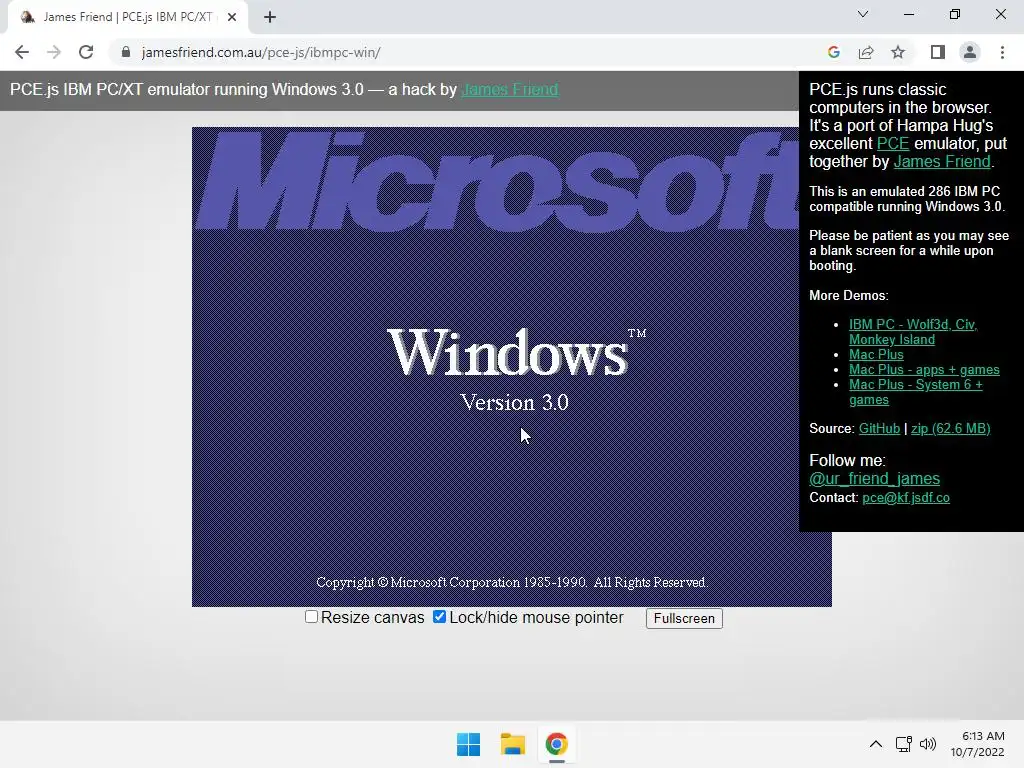Reload the emulator page
The height and width of the screenshot is (768, 1024).
point(86,52)
